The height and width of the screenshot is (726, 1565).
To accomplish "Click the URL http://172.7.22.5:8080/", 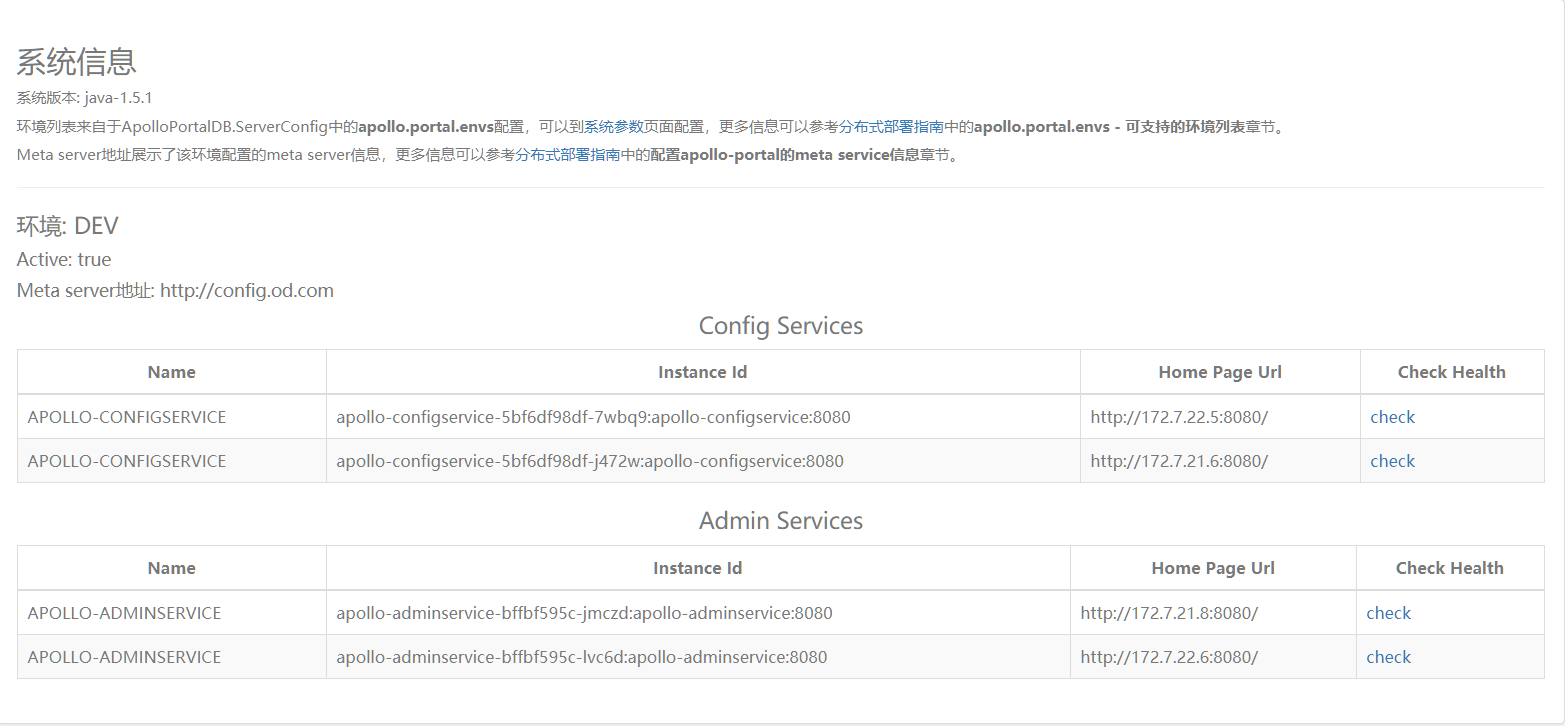I will tap(1179, 417).
